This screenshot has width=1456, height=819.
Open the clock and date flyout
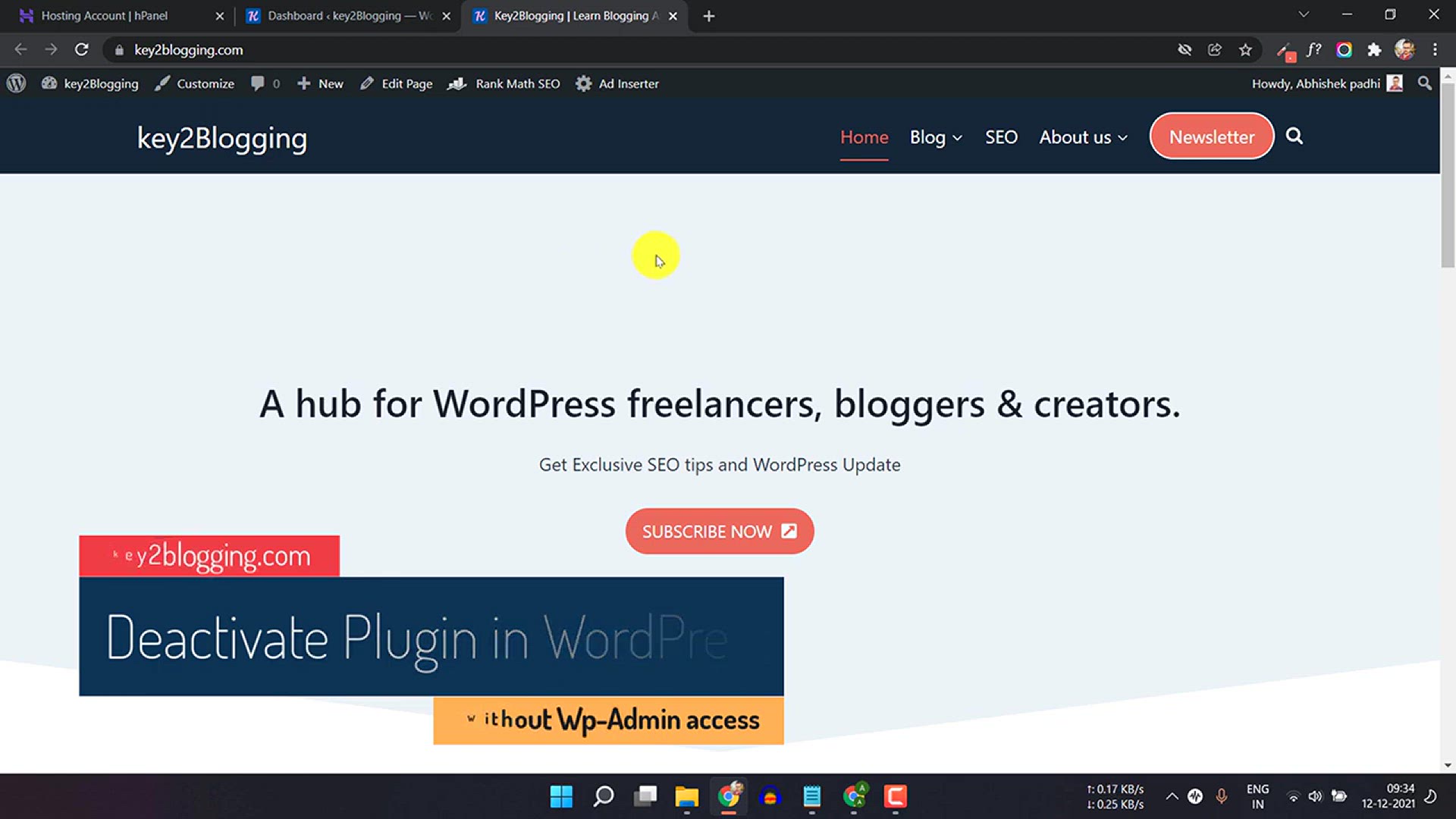pyautogui.click(x=1388, y=796)
